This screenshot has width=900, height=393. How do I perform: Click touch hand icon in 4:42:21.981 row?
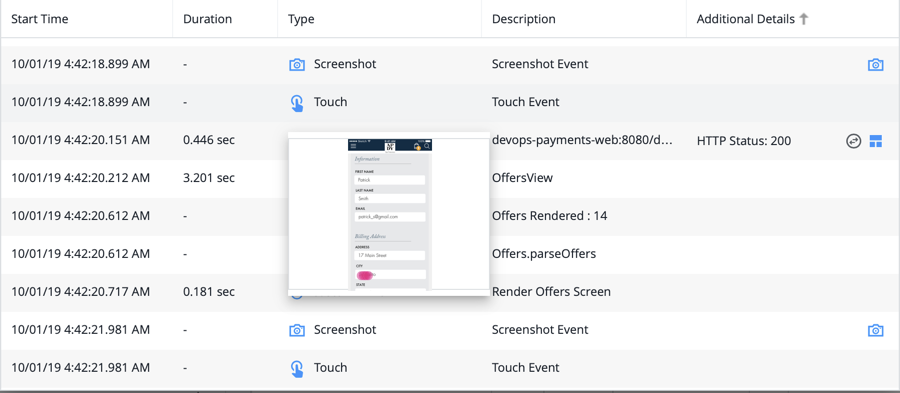[x=296, y=368]
